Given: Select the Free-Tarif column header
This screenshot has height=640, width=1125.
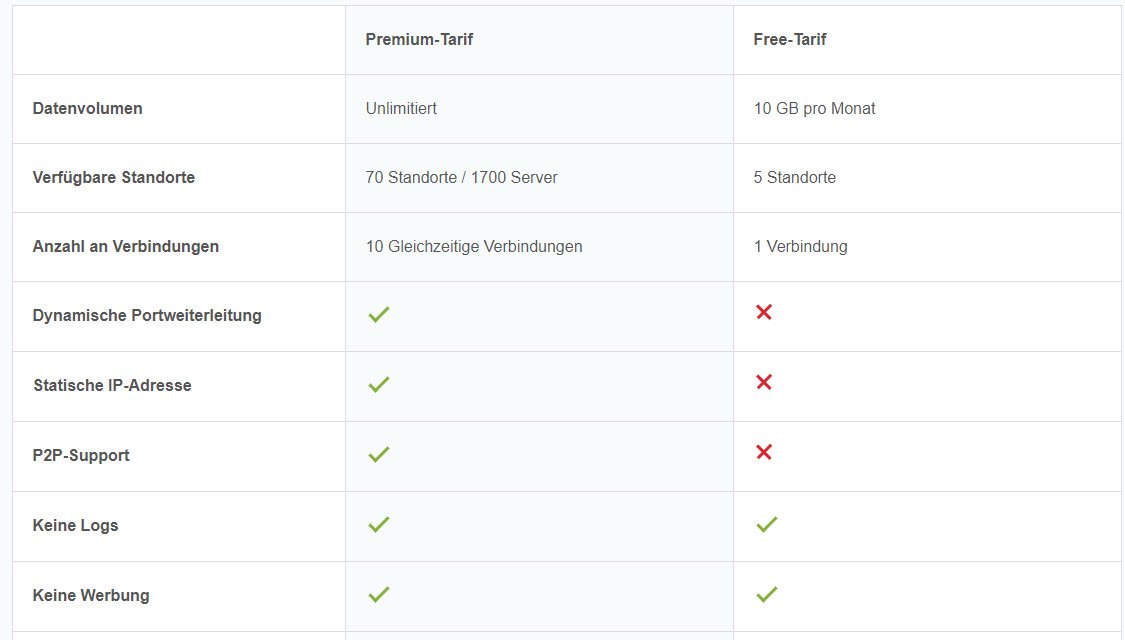Looking at the screenshot, I should point(790,40).
